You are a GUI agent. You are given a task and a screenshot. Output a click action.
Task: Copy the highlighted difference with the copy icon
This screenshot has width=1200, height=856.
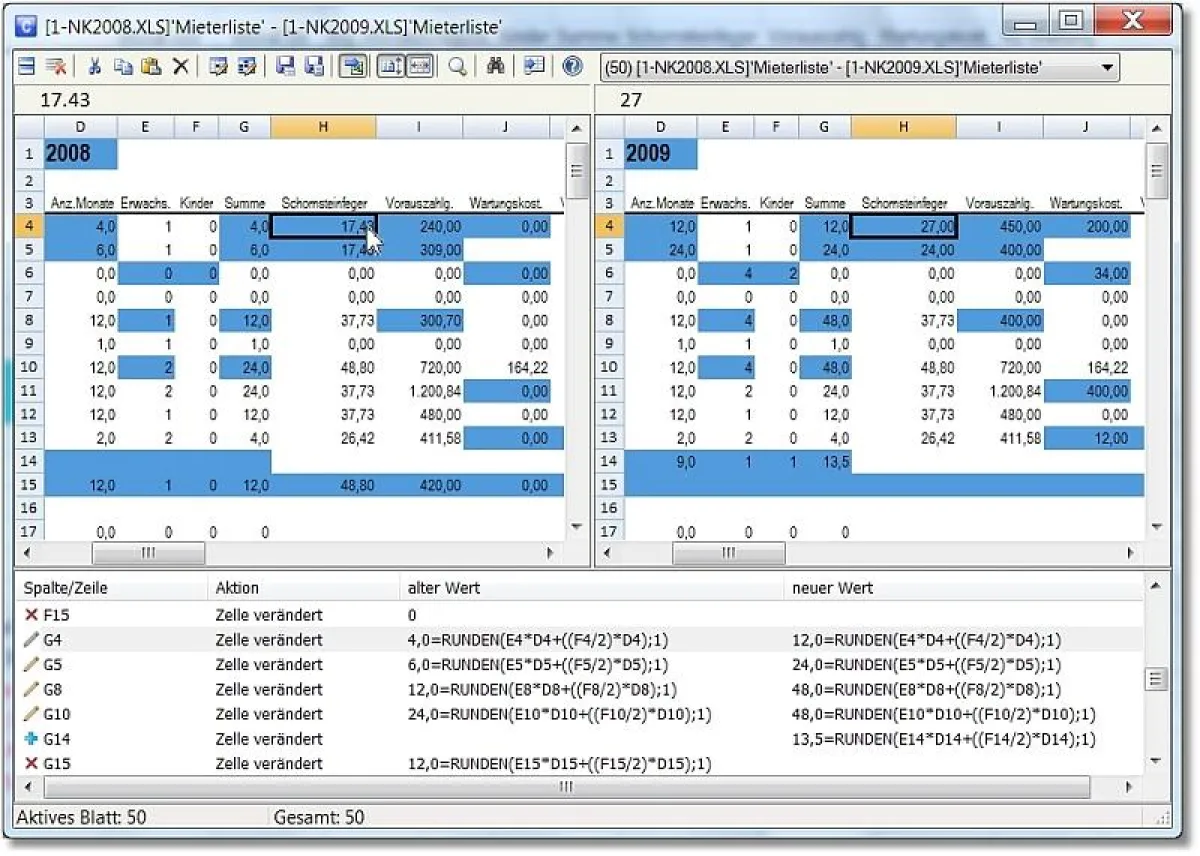(x=123, y=67)
